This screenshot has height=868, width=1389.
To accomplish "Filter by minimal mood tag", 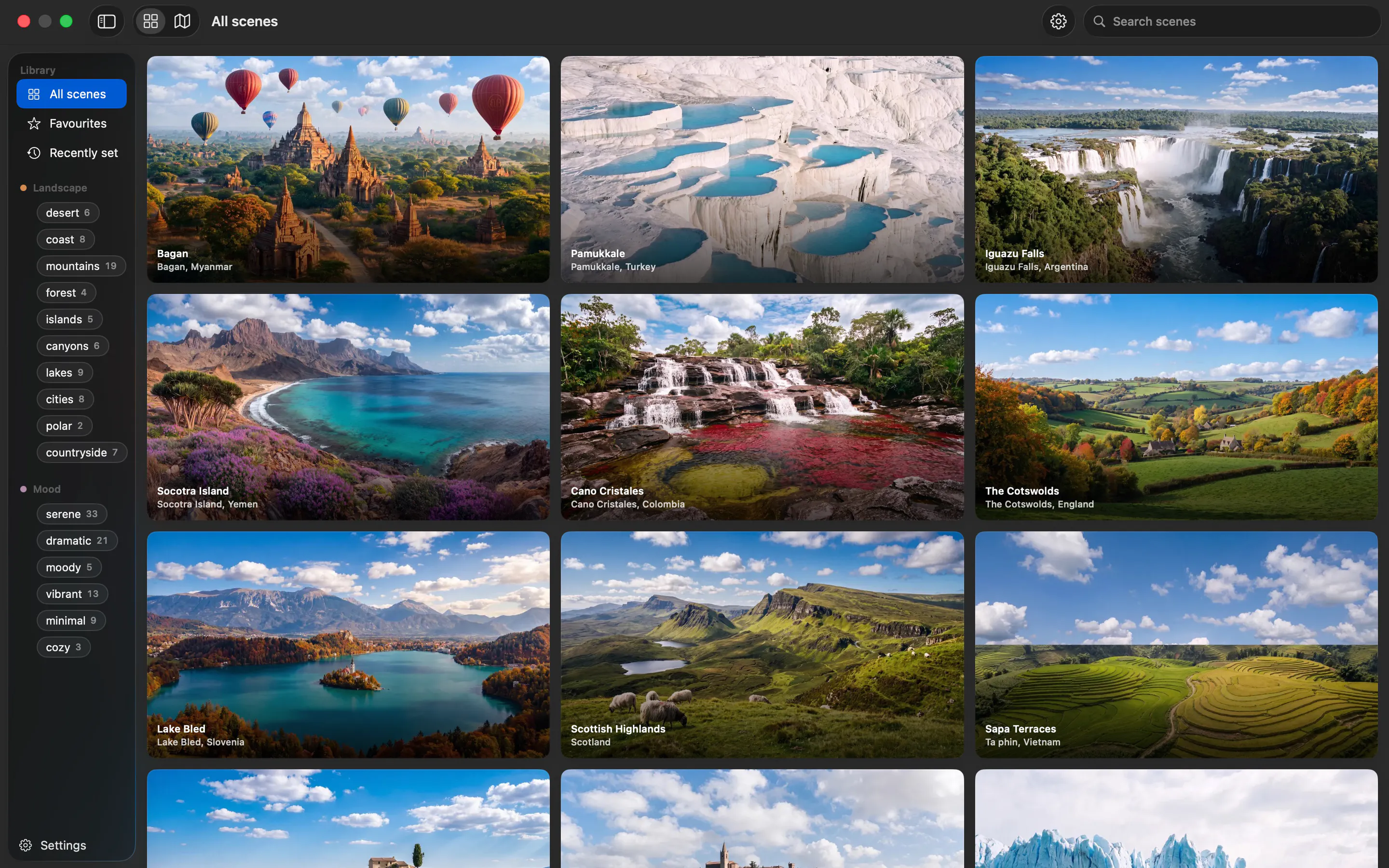I will tap(71, 621).
